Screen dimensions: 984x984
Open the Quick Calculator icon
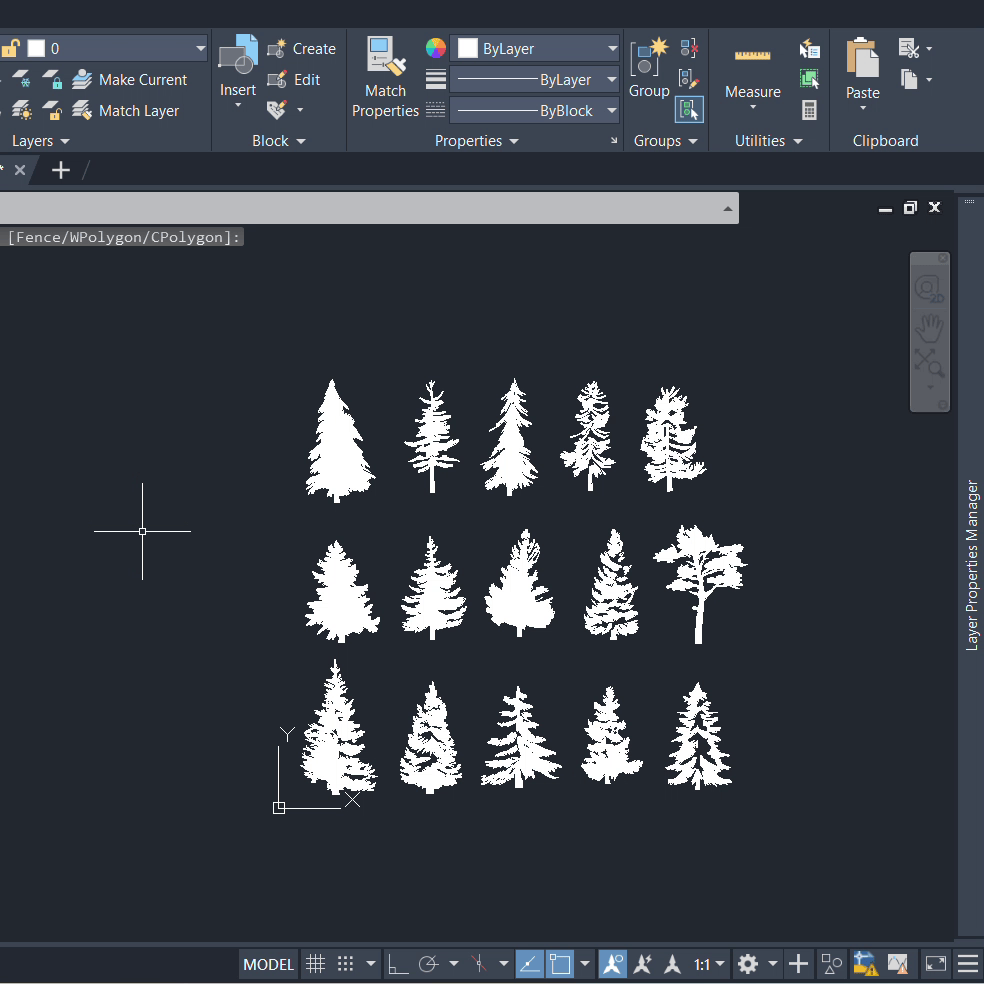pos(809,110)
